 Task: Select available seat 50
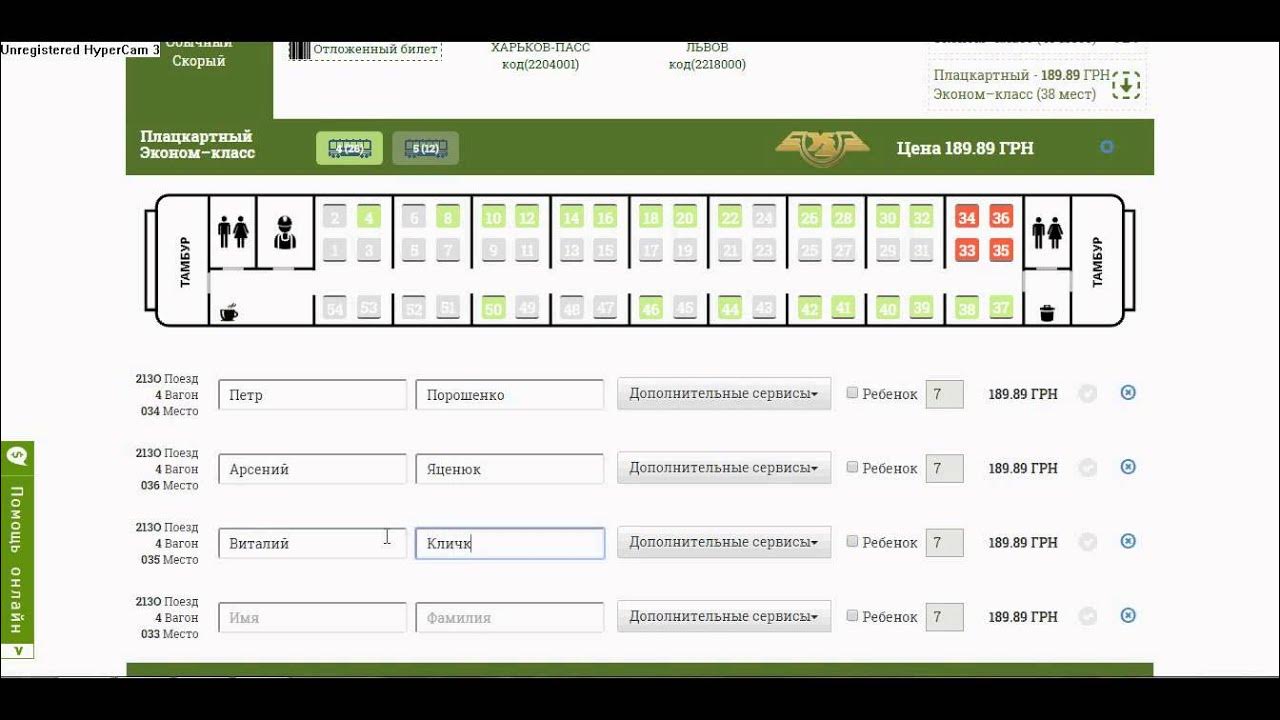coord(493,309)
